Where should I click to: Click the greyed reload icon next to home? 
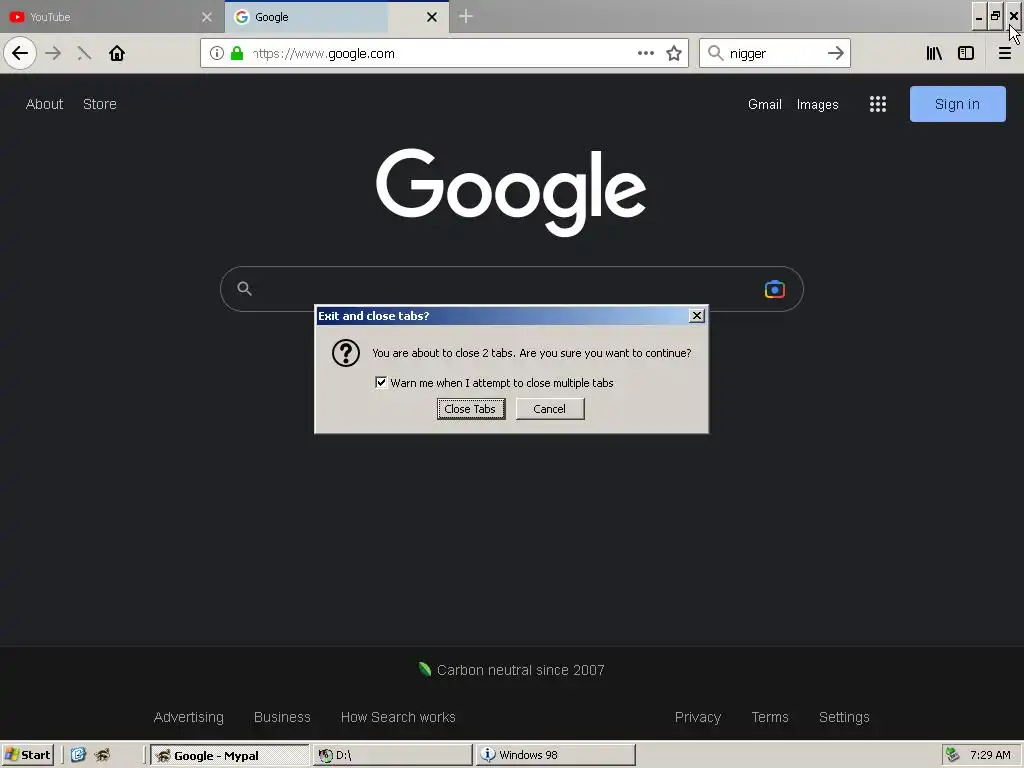pos(84,53)
